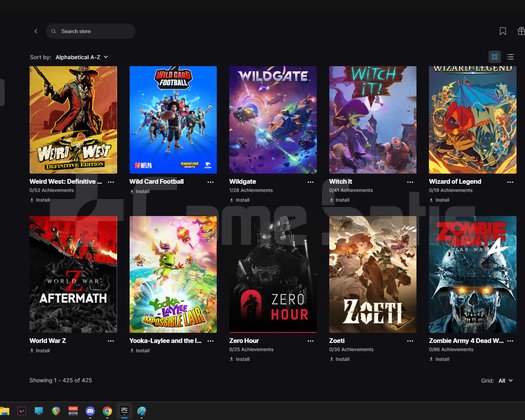
Task: Open more options for Wildgate
Action: pos(310,182)
